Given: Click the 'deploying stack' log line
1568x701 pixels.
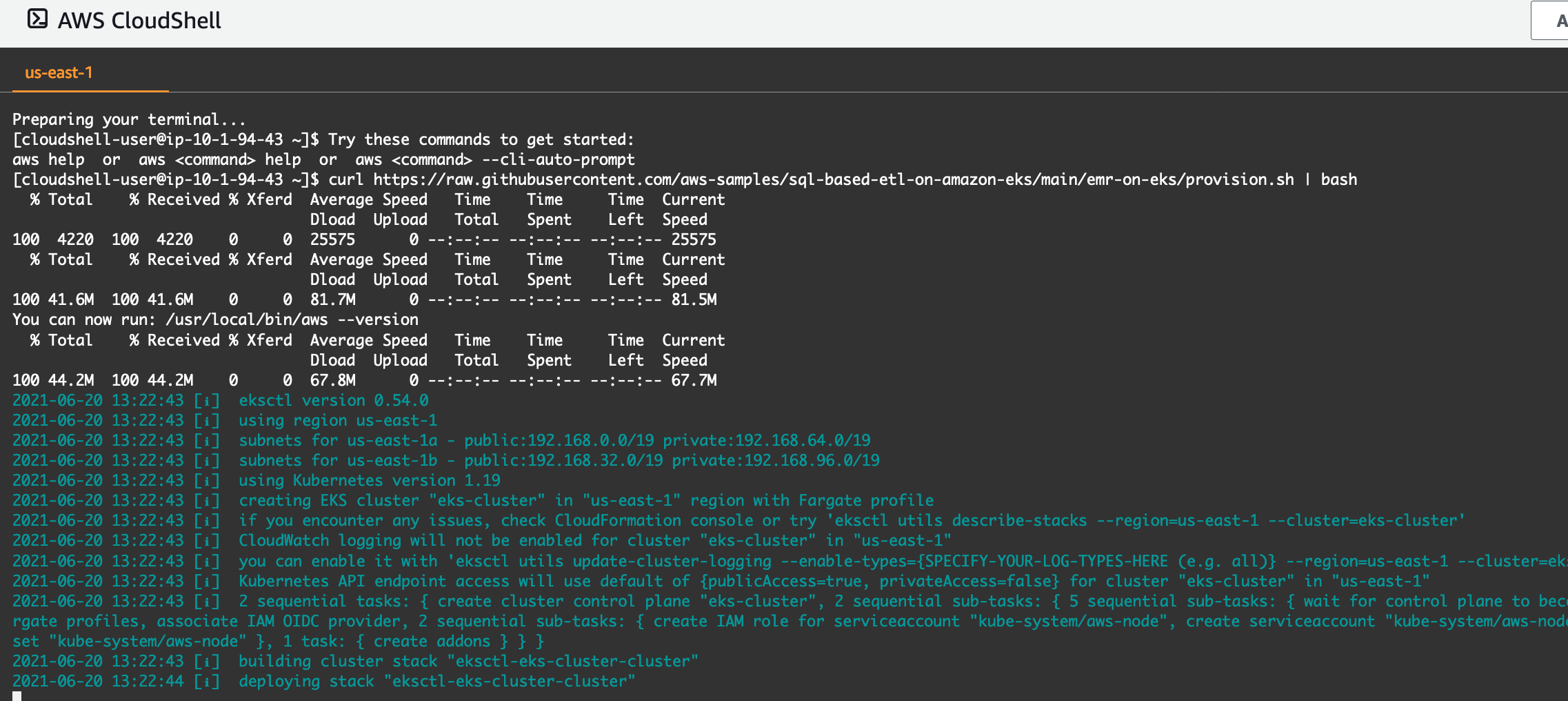Looking at the screenshot, I should [324, 681].
